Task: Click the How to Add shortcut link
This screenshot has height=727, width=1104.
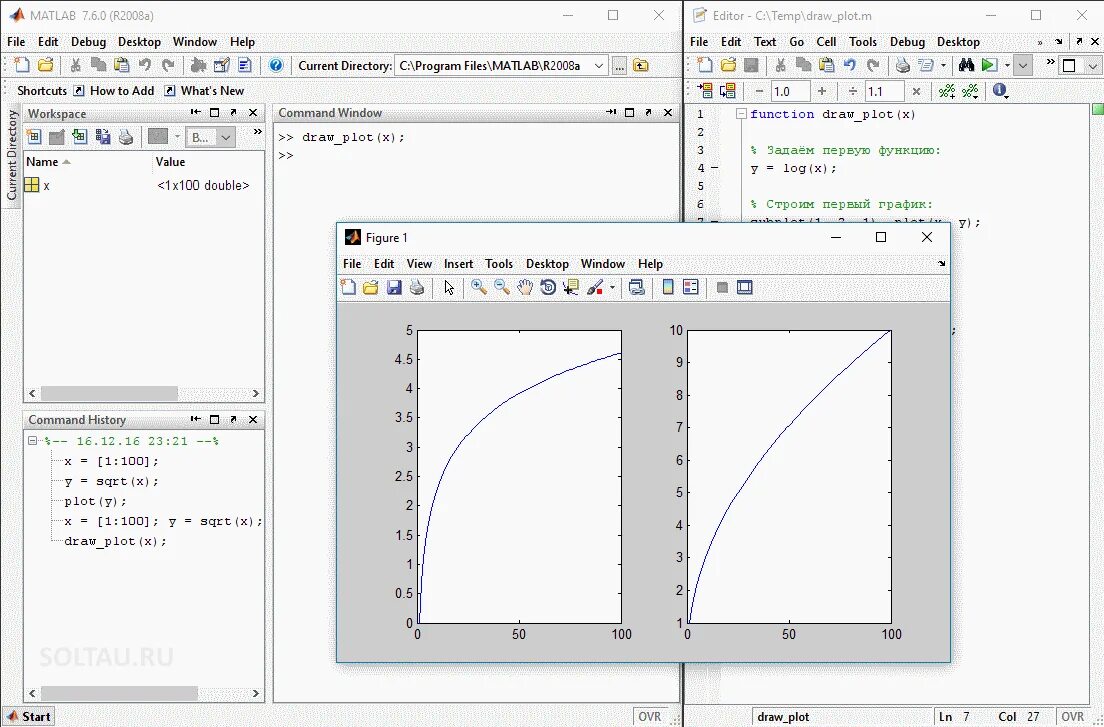Action: coord(113,91)
